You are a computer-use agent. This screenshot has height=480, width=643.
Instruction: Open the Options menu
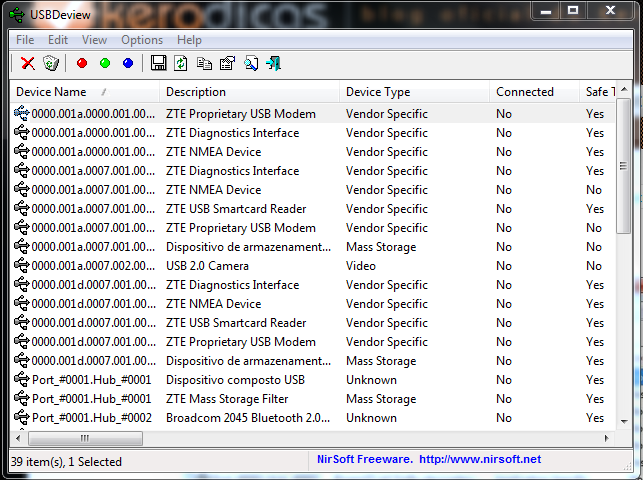(142, 40)
